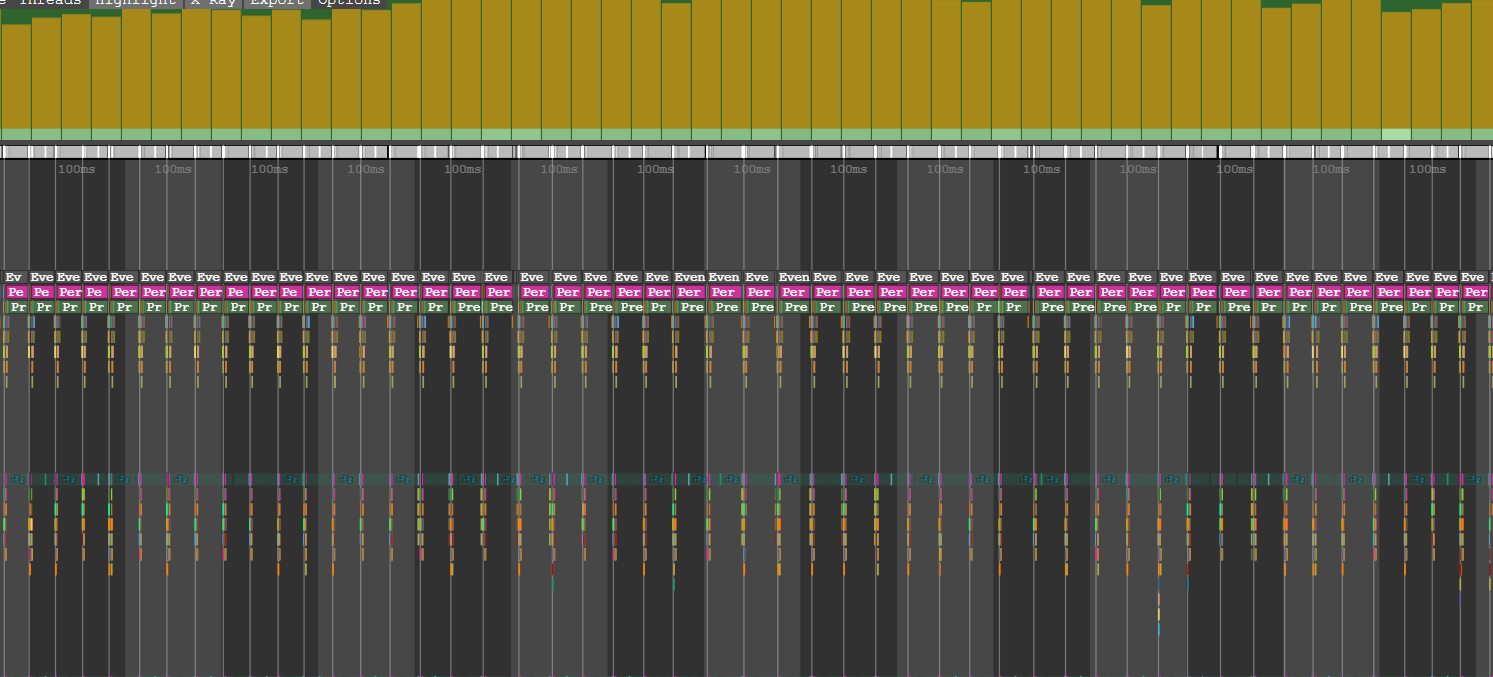Click the leftmost '100ms' time label
The image size is (1493, 677).
tap(76, 169)
